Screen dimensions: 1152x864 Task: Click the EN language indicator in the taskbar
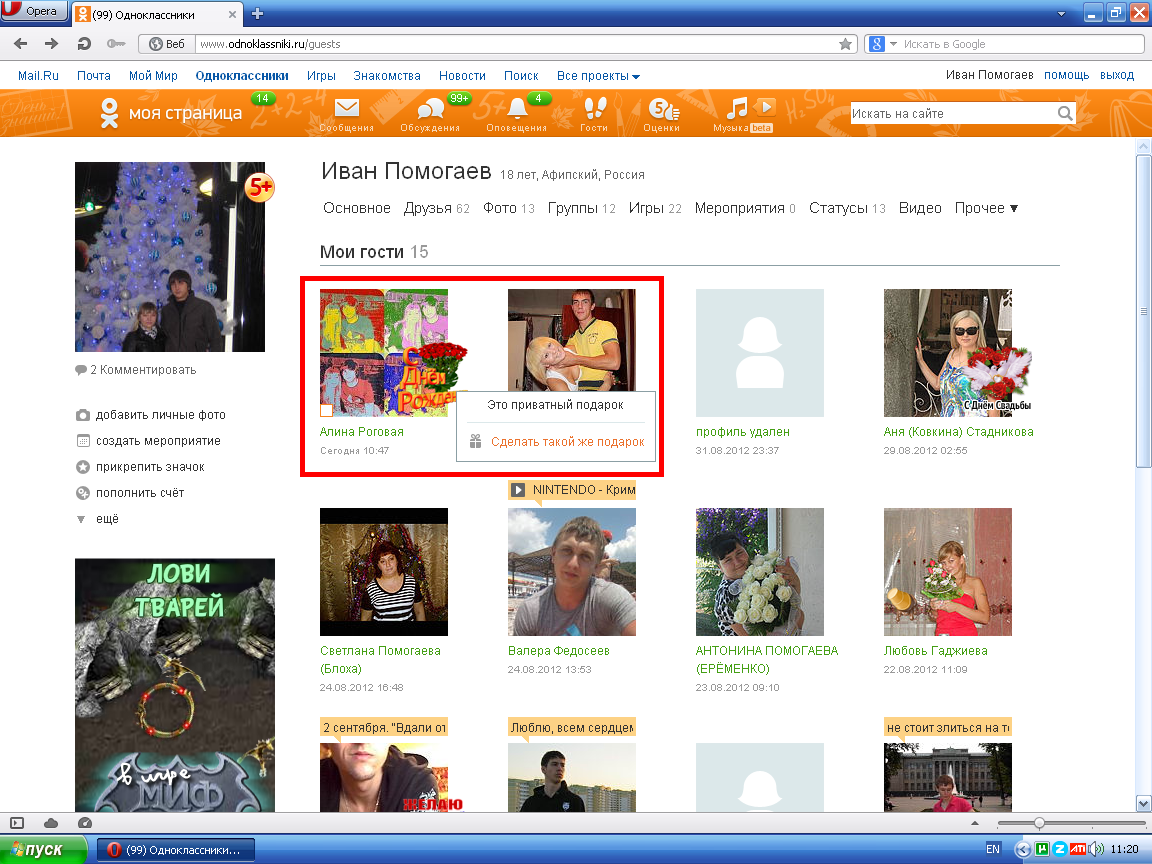[993, 849]
